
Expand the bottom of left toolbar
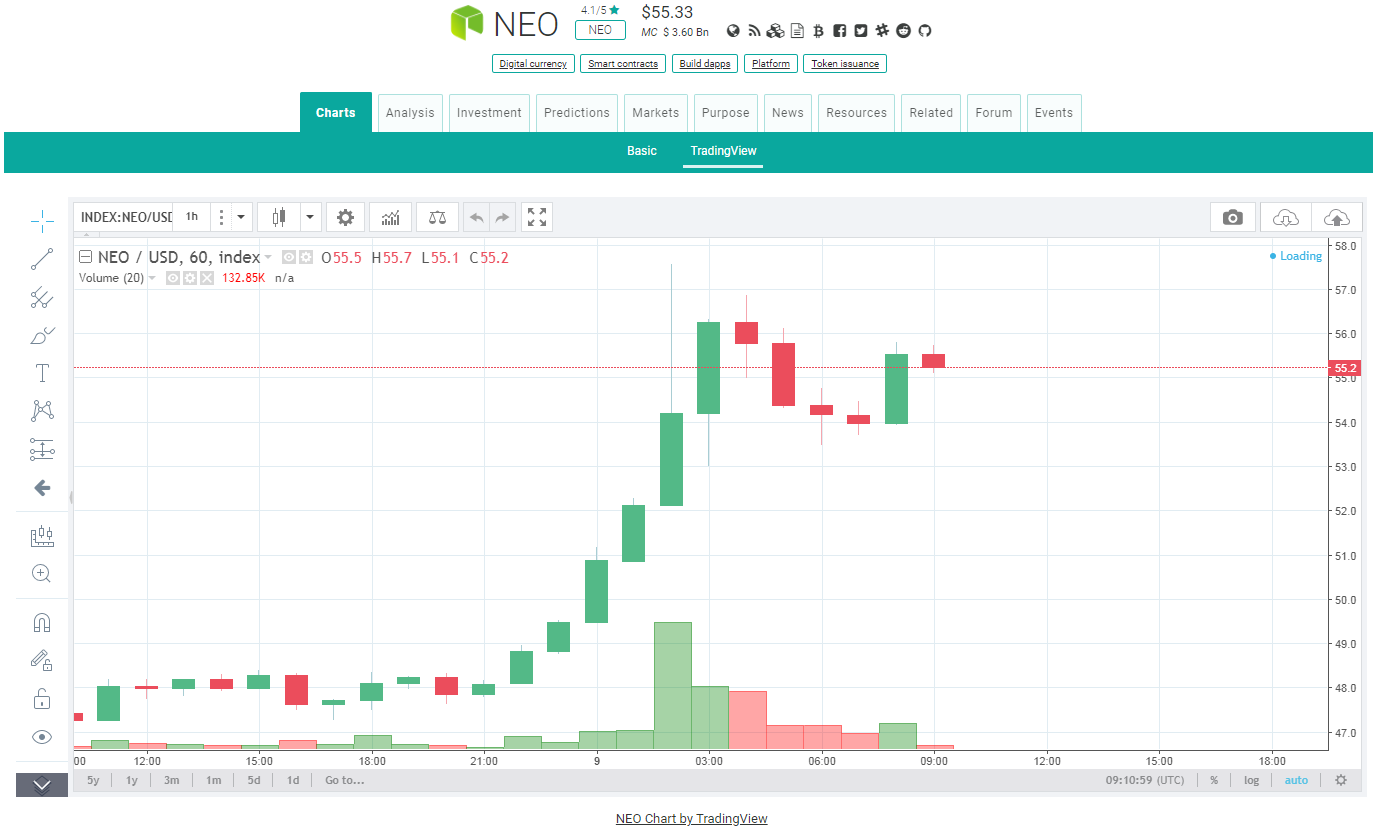coord(42,785)
